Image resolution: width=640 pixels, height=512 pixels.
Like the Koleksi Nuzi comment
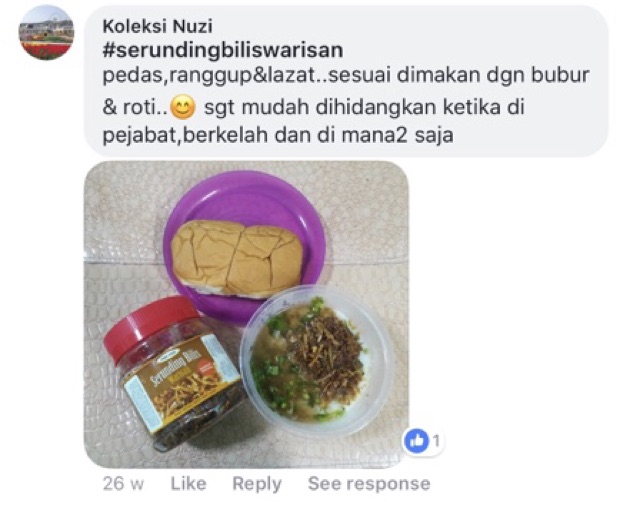pos(188,483)
